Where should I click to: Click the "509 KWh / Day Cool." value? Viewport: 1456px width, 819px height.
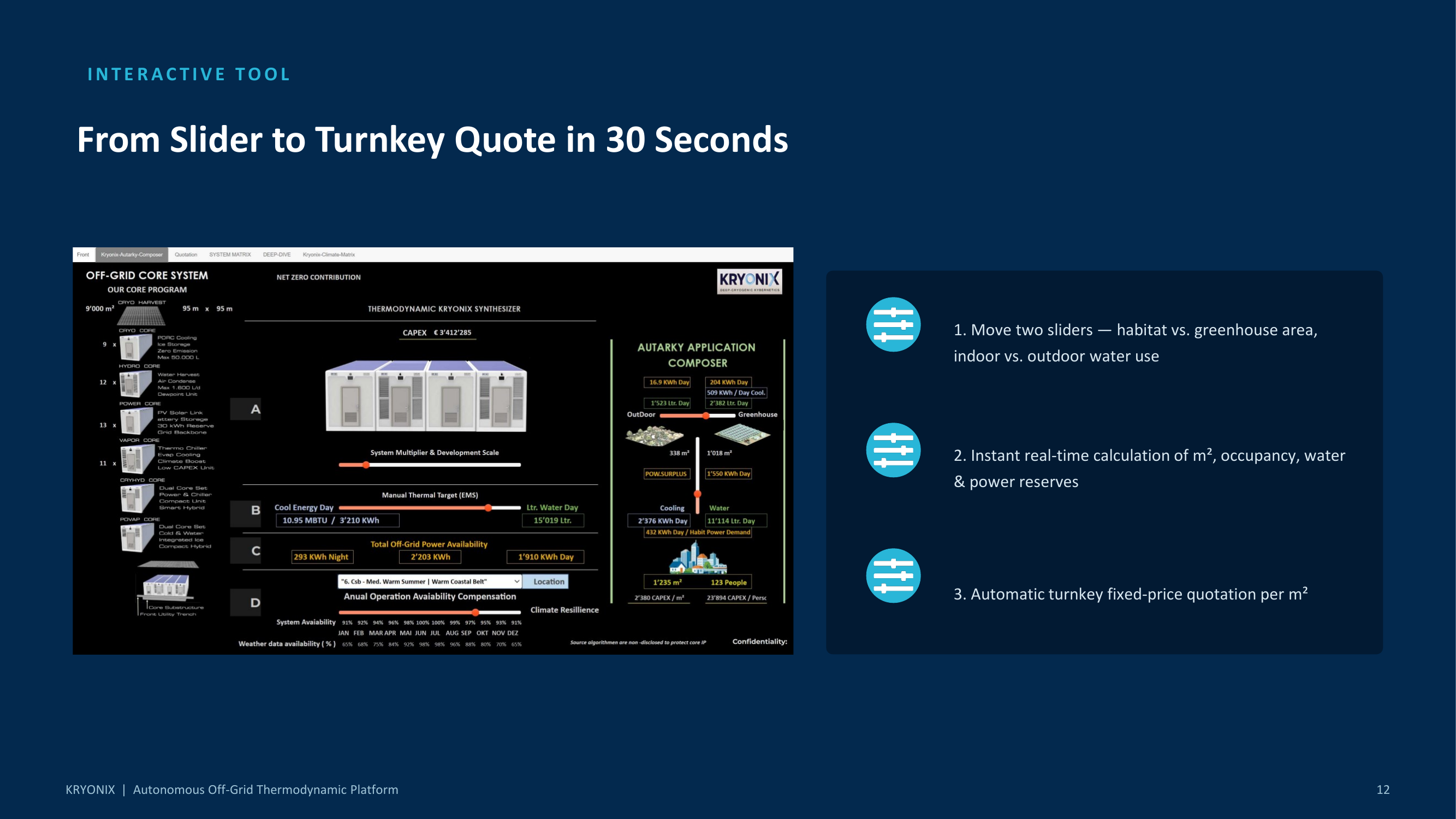coord(736,392)
